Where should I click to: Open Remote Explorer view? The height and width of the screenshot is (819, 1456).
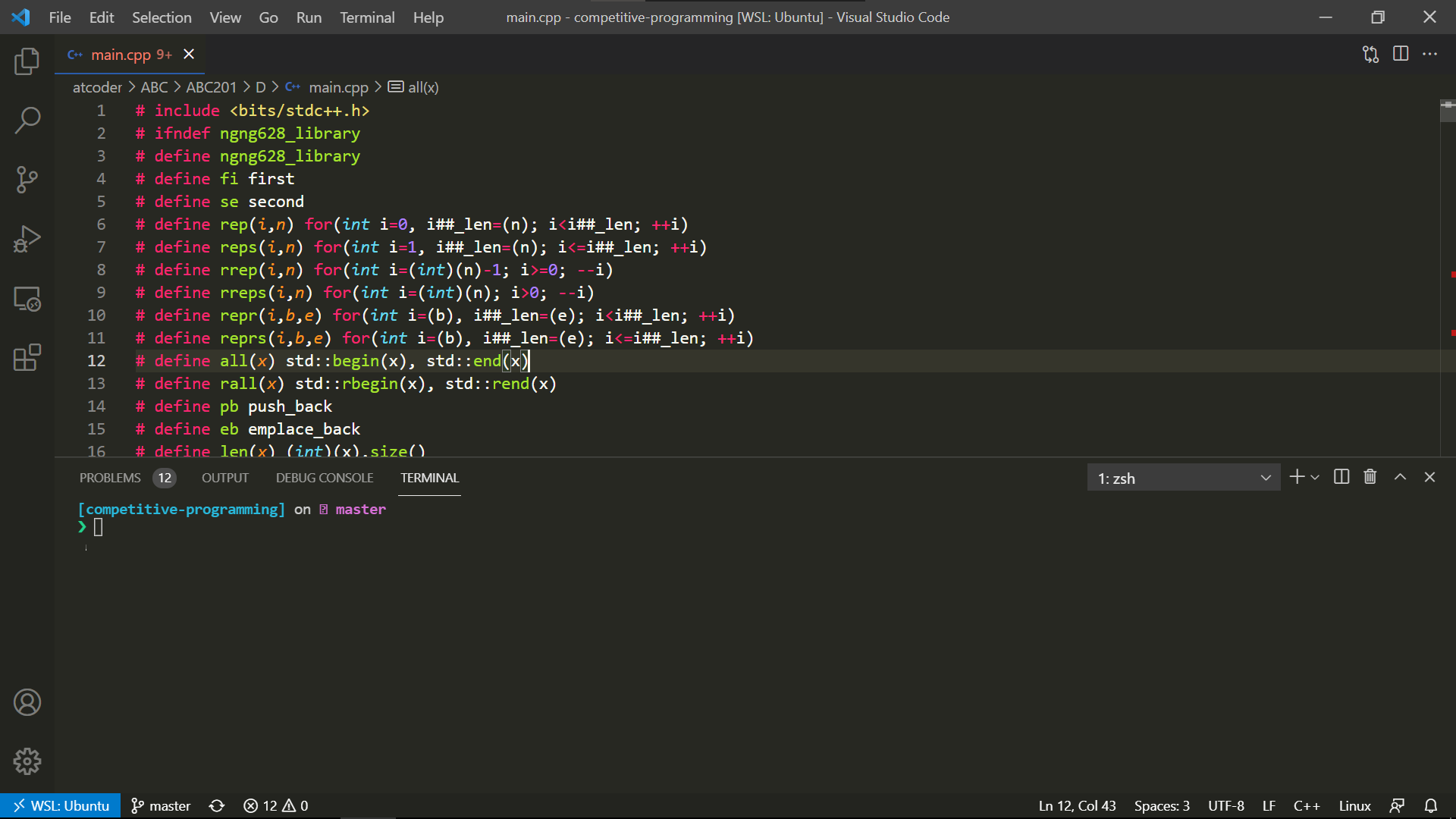tap(27, 299)
